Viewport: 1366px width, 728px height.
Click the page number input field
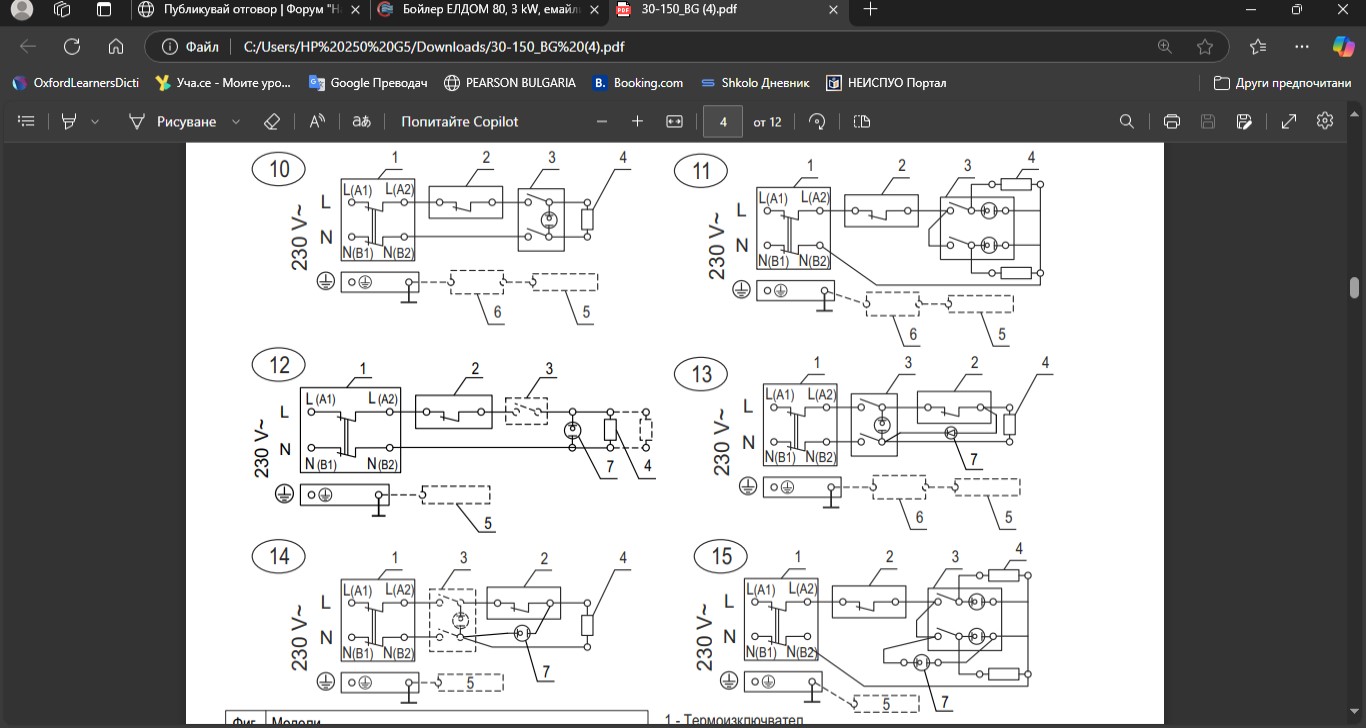723,122
